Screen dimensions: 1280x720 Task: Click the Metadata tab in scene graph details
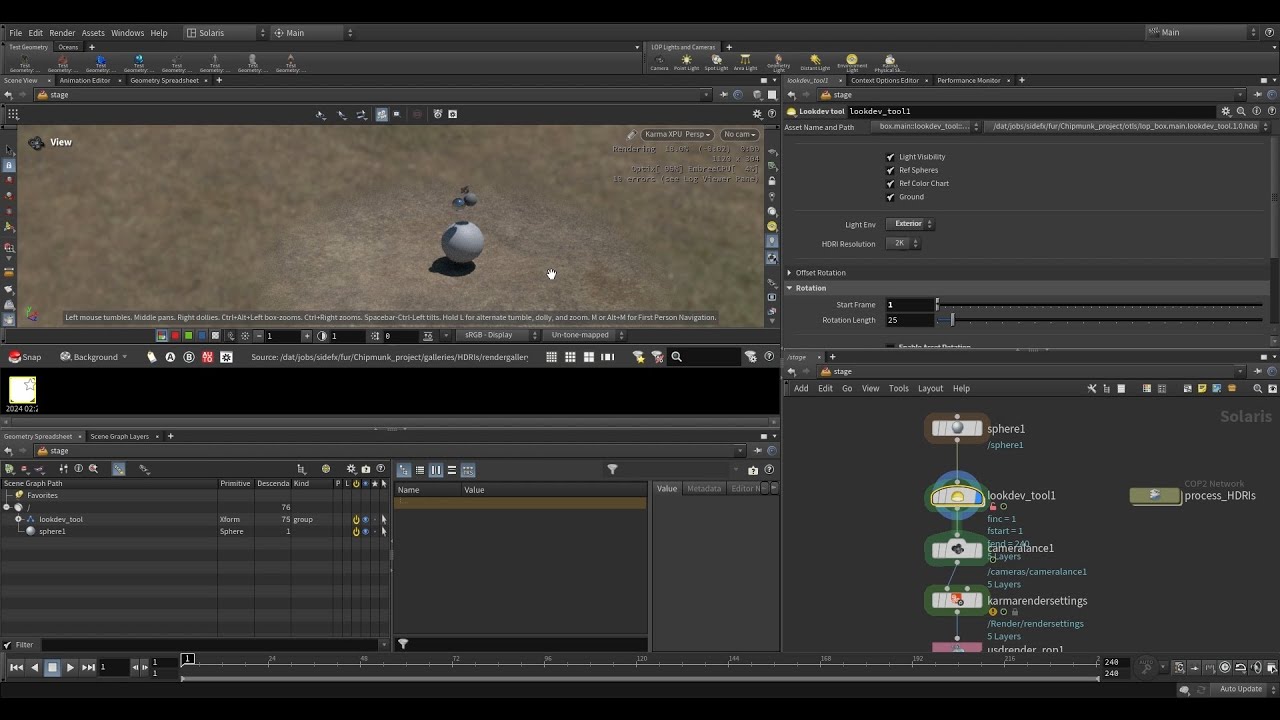click(704, 488)
